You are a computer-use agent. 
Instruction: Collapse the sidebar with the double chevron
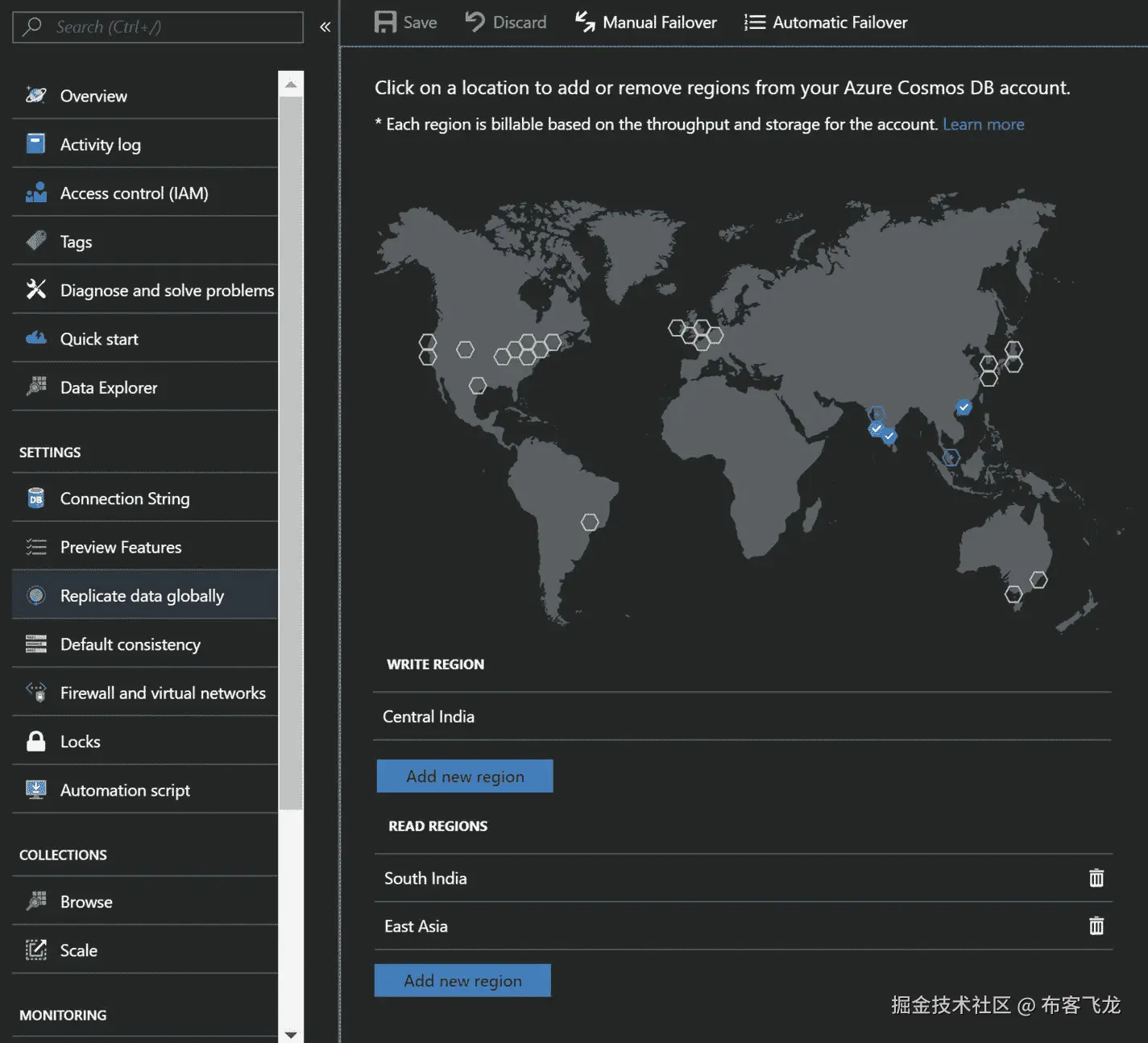(325, 27)
